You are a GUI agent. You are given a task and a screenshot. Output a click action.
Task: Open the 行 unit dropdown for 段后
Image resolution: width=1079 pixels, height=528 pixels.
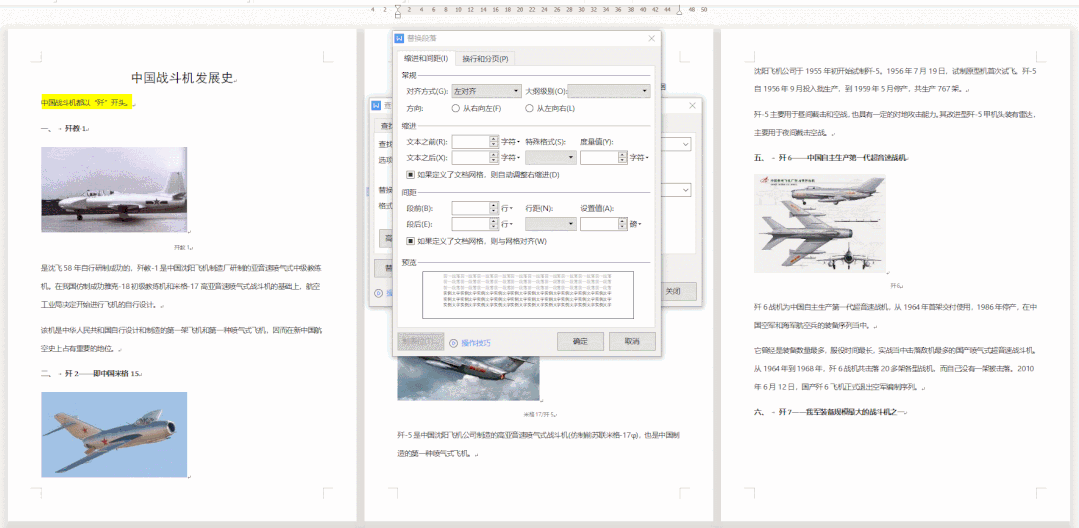pyautogui.click(x=507, y=224)
